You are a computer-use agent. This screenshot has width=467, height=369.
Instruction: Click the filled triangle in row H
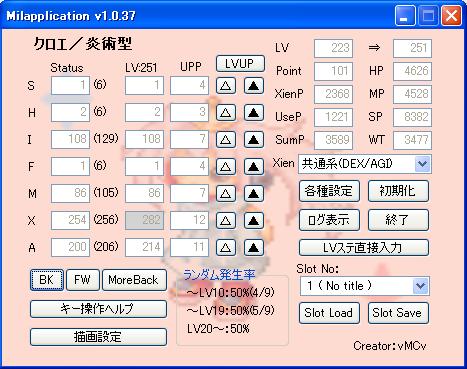click(x=254, y=113)
